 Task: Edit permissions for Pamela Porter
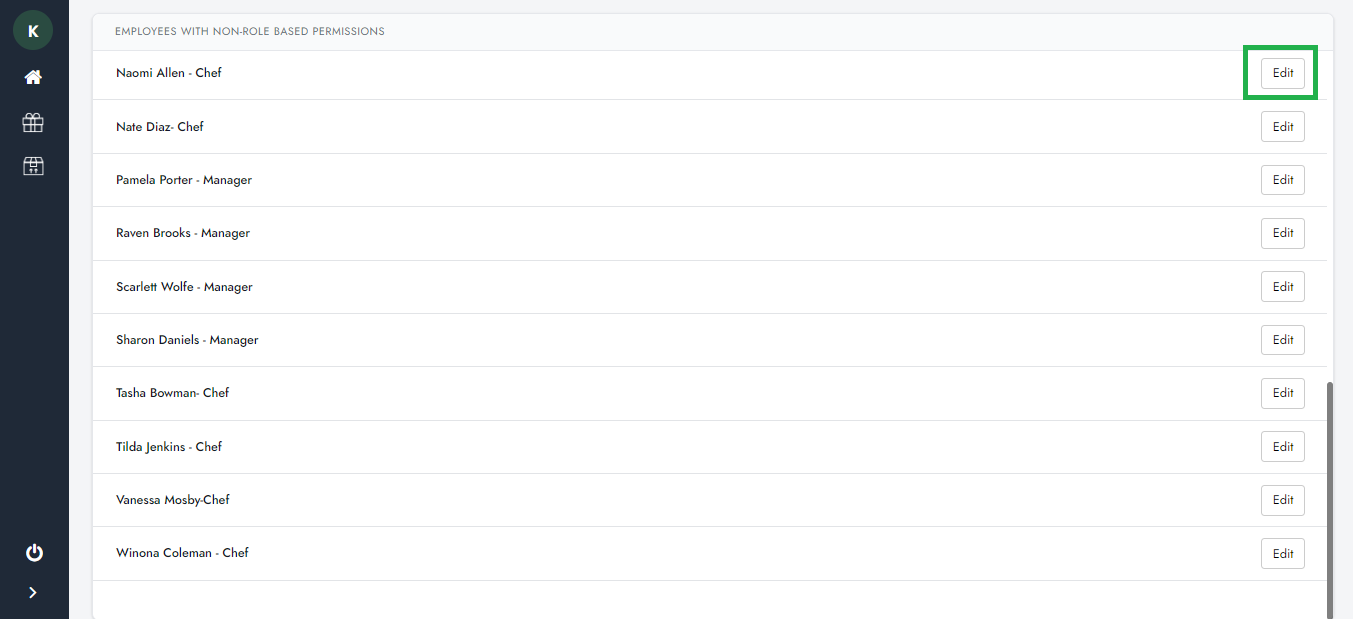1282,180
